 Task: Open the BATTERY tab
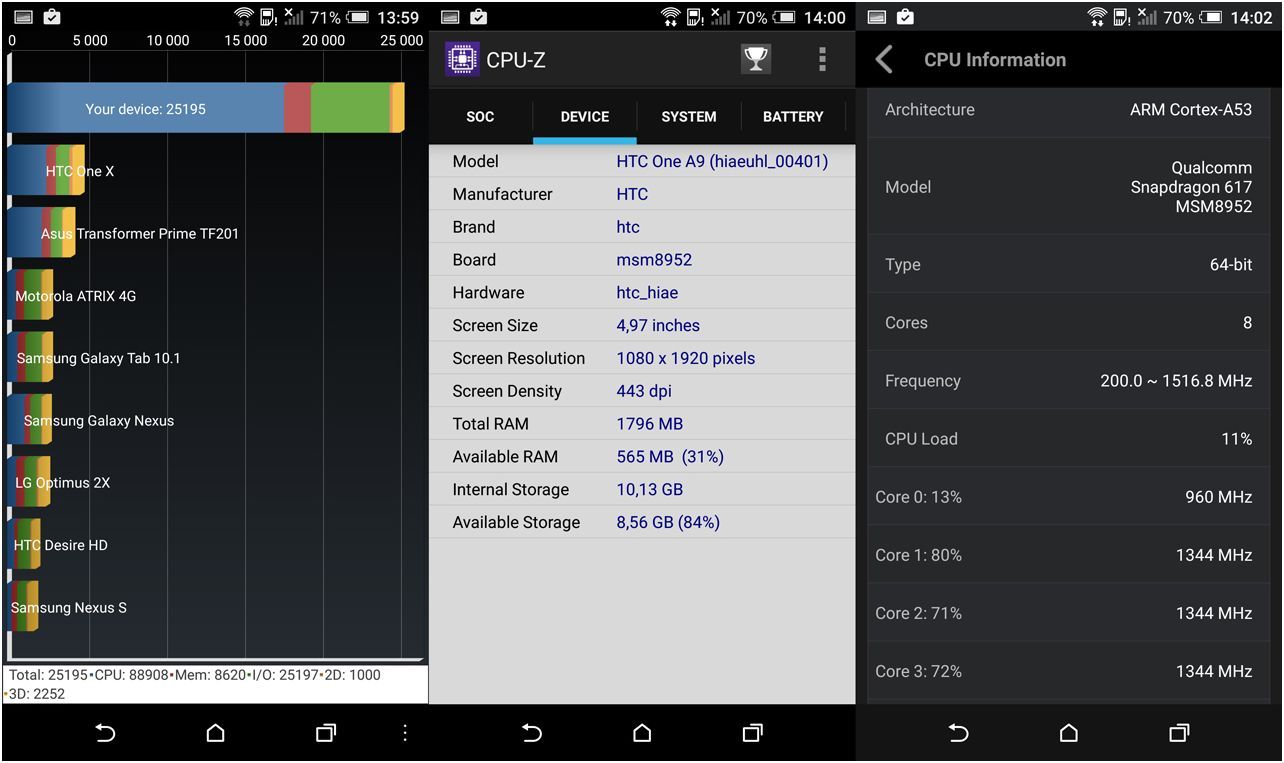(793, 117)
